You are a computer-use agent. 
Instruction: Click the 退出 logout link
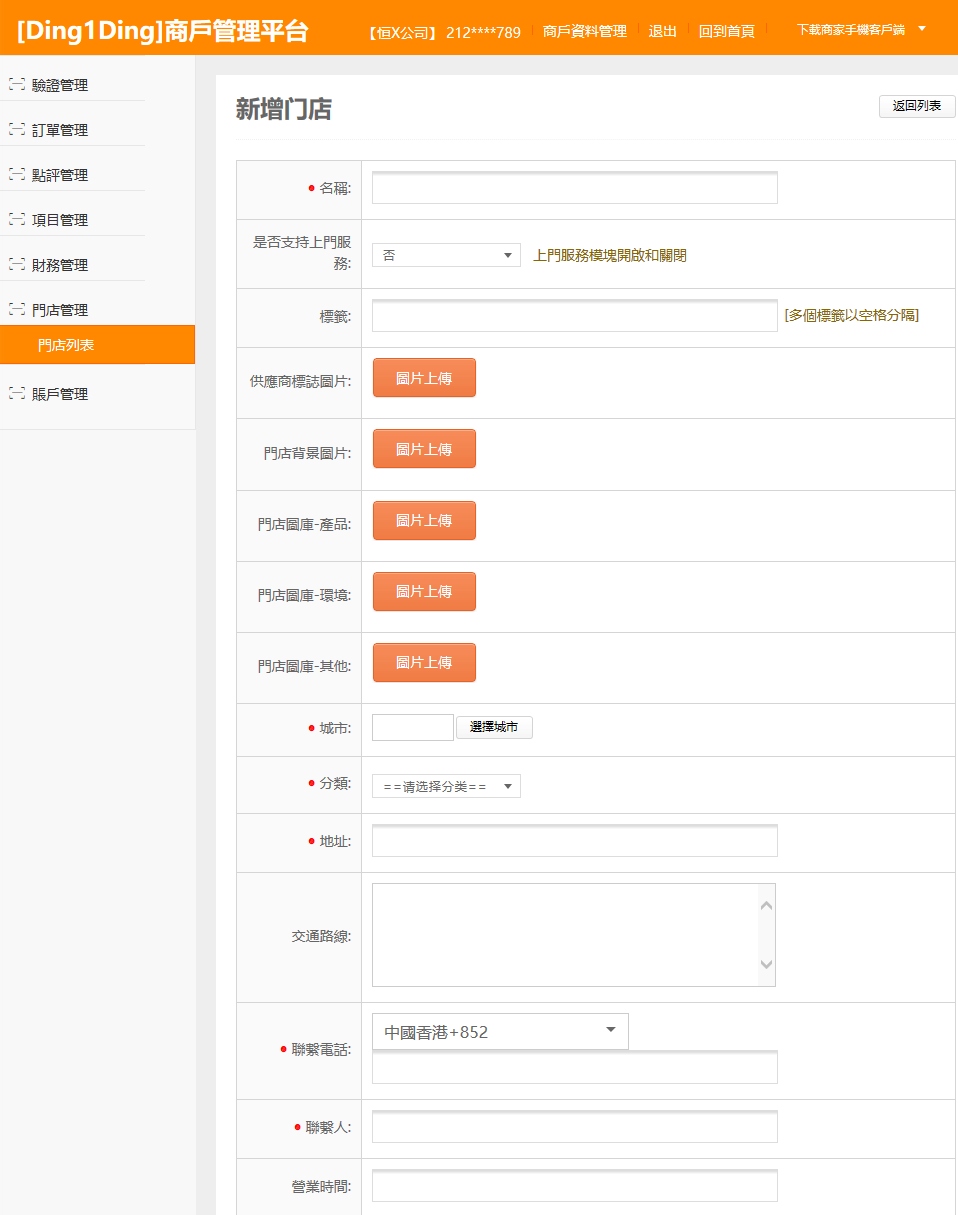662,31
